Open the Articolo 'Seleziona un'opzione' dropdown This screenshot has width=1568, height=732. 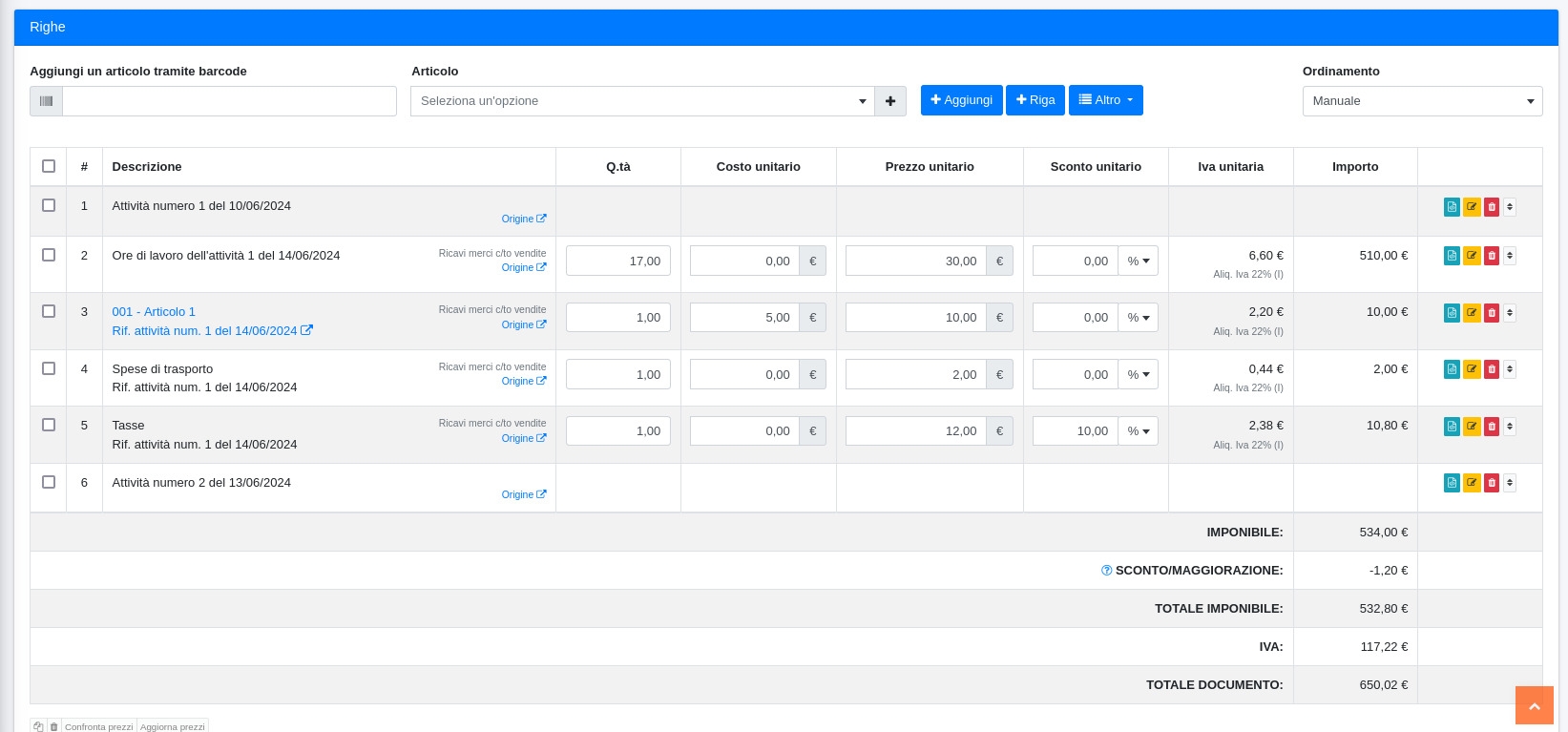coord(642,101)
